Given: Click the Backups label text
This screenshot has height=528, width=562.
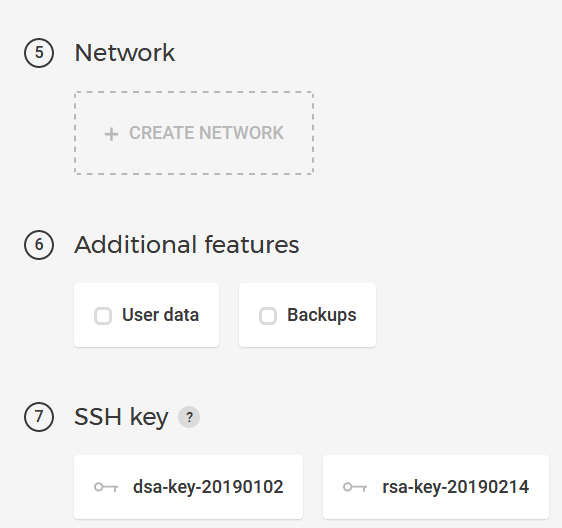Looking at the screenshot, I should pyautogui.click(x=322, y=315).
